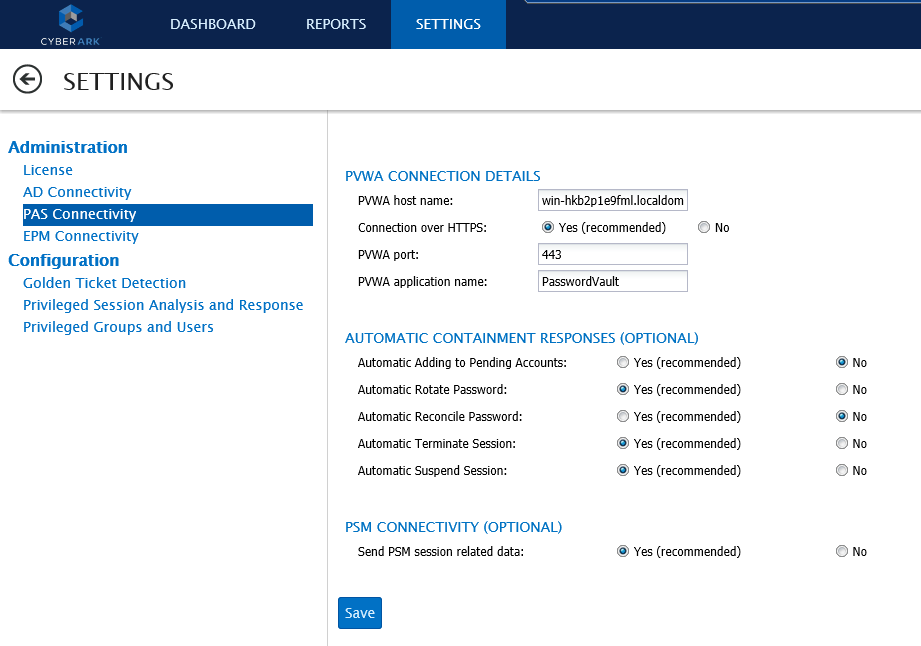Screen dimensions: 921x646
Task: Enable Automatic Adding to Pending Accounts
Action: pos(623,362)
